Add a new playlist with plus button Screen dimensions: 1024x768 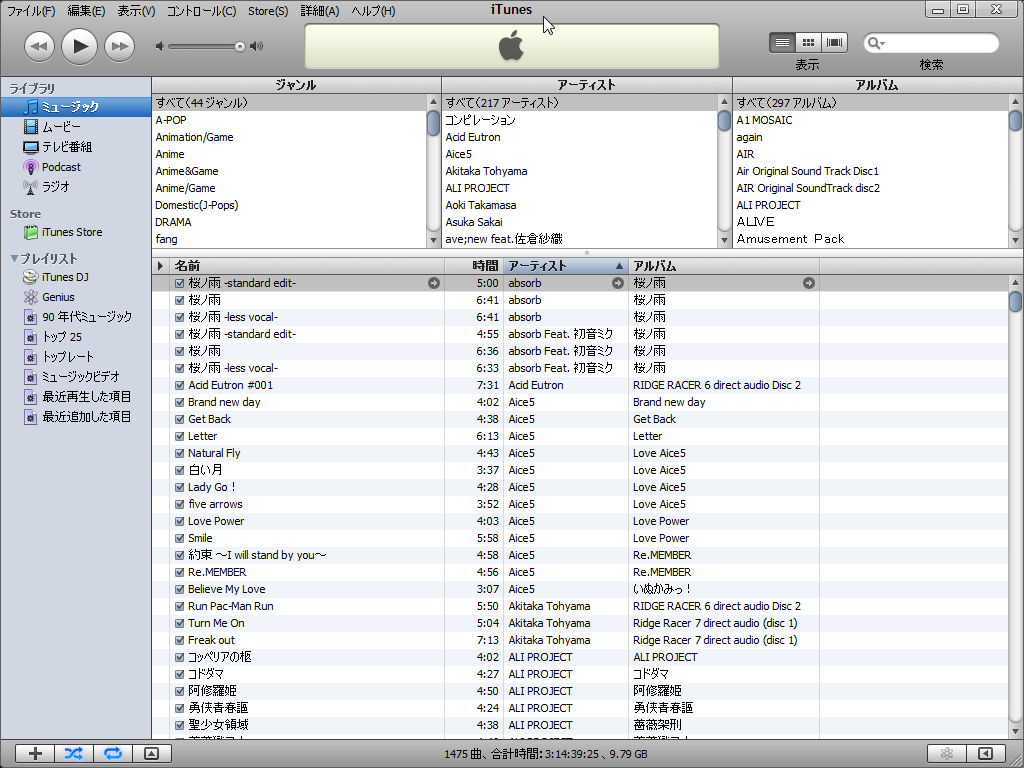coord(35,754)
